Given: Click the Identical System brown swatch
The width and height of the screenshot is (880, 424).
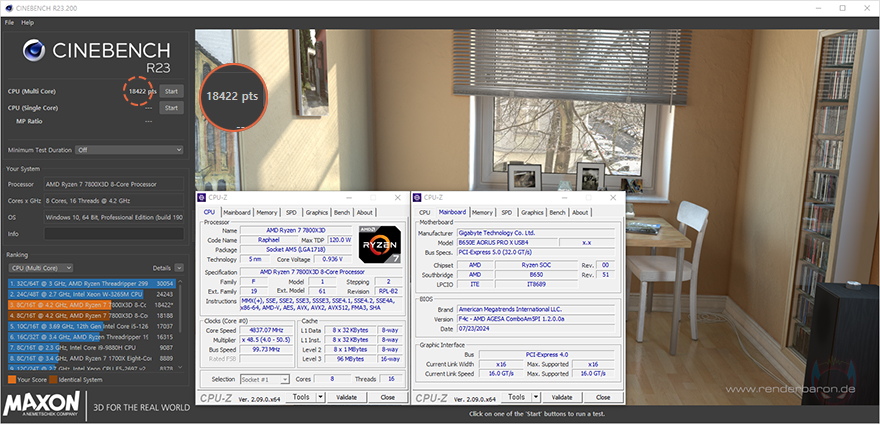Looking at the screenshot, I should coord(53,380).
